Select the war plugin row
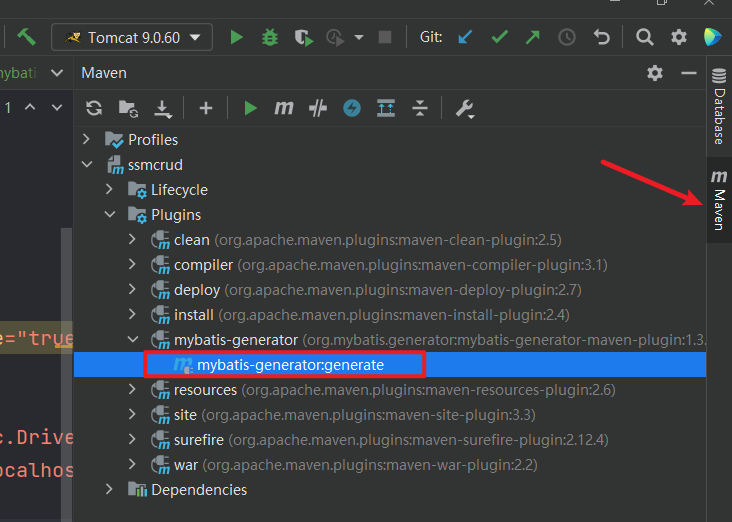Viewport: 732px width, 522px height. [x=390, y=465]
